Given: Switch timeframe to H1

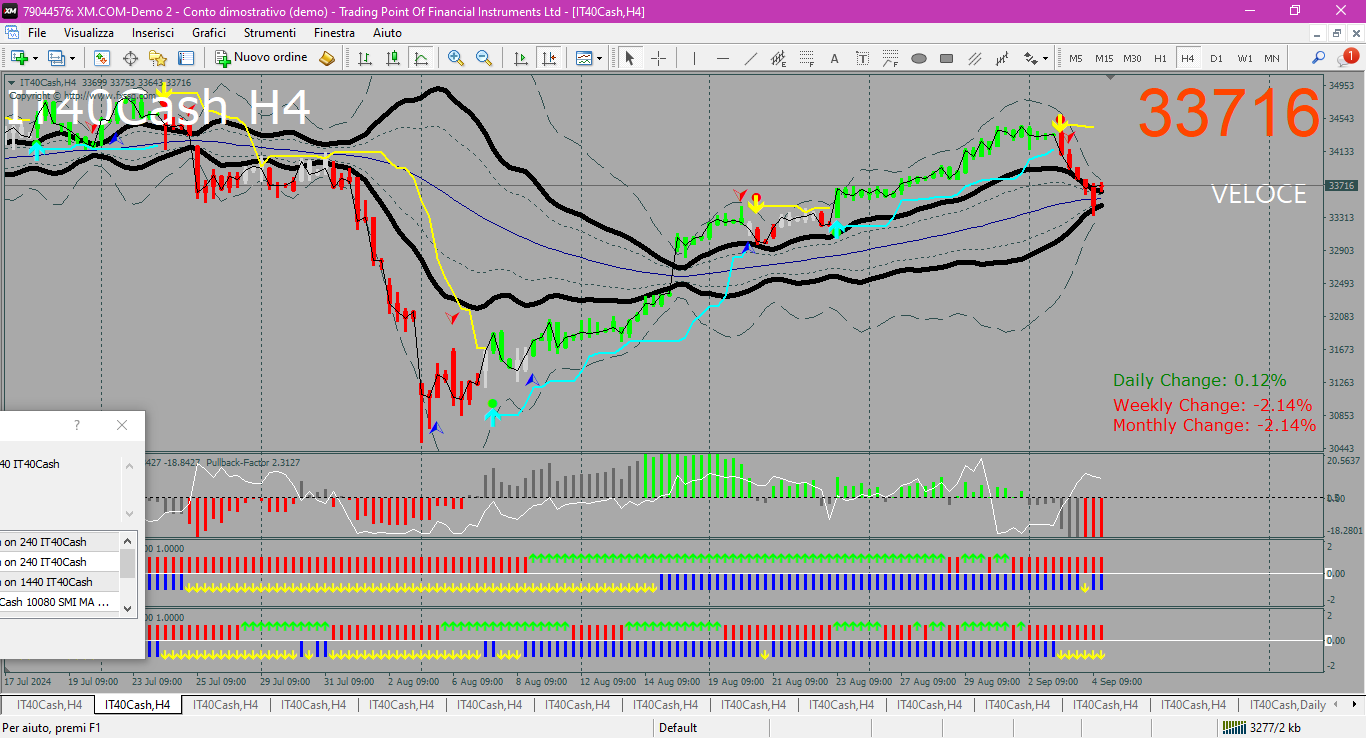Looking at the screenshot, I should (1160, 58).
